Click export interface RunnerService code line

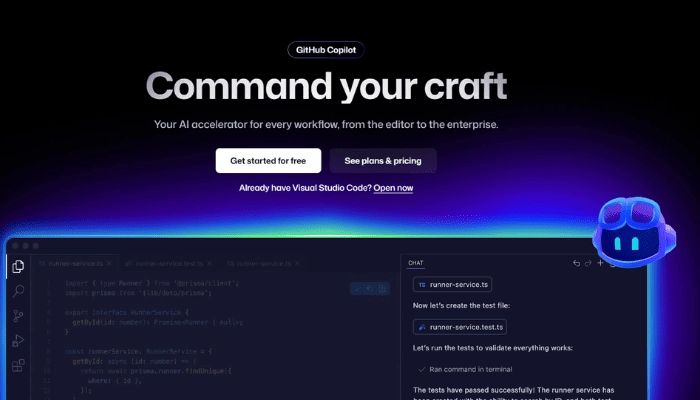(127, 312)
